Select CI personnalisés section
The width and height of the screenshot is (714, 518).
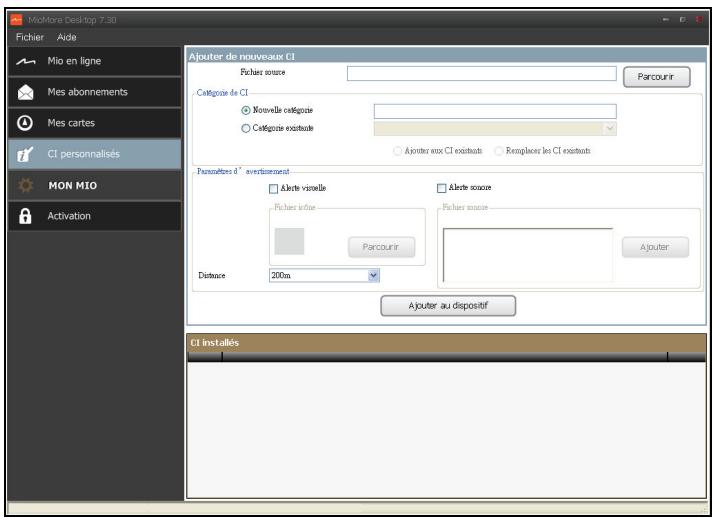[x=95, y=154]
